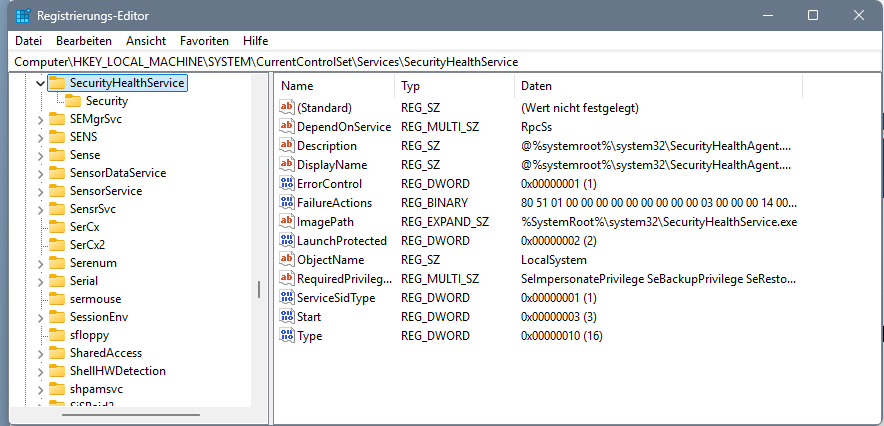Viewport: 884px width, 426px height.
Task: Click the string icon beside Description
Action: coord(287,145)
